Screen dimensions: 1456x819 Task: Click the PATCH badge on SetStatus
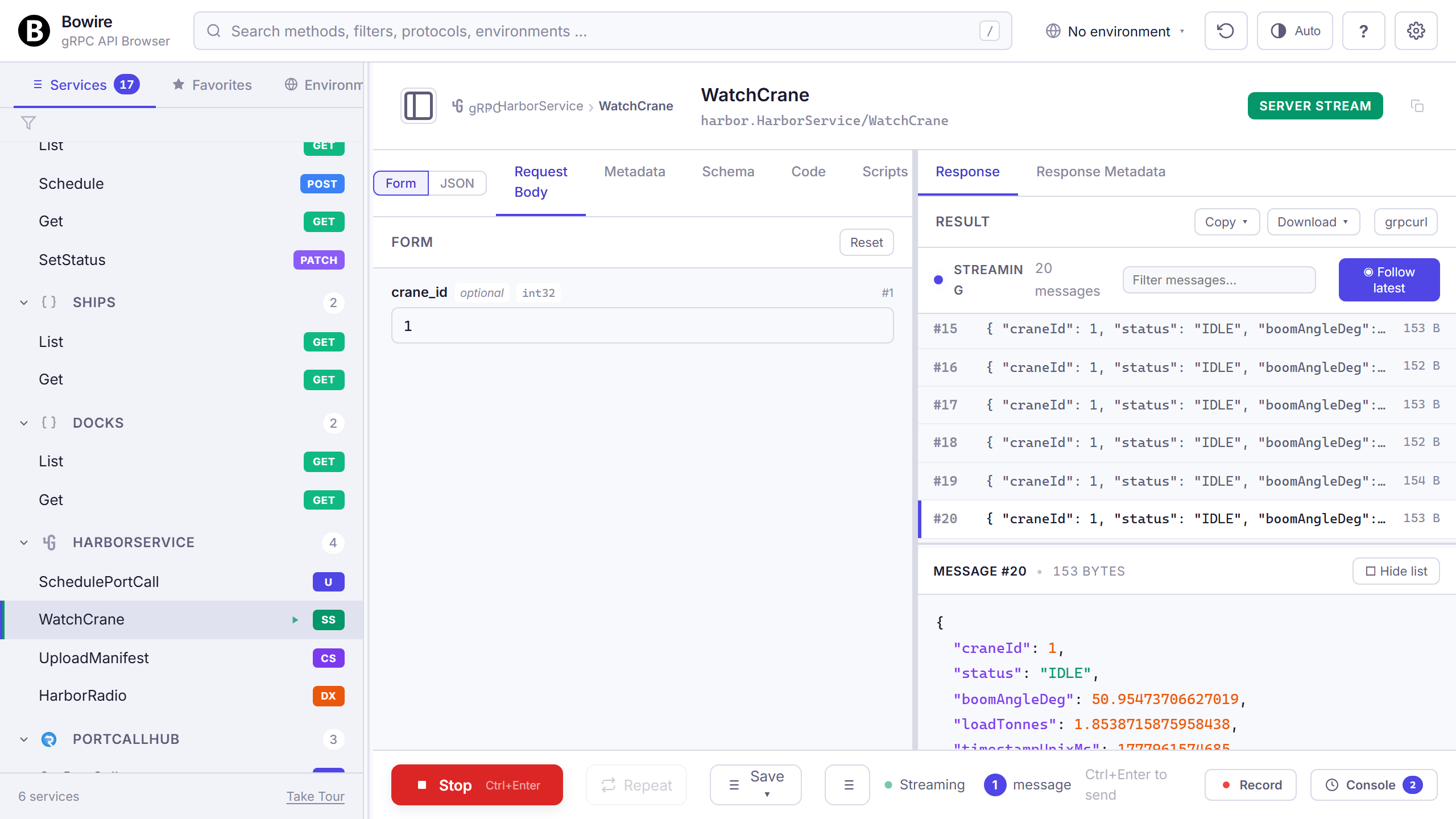click(319, 260)
